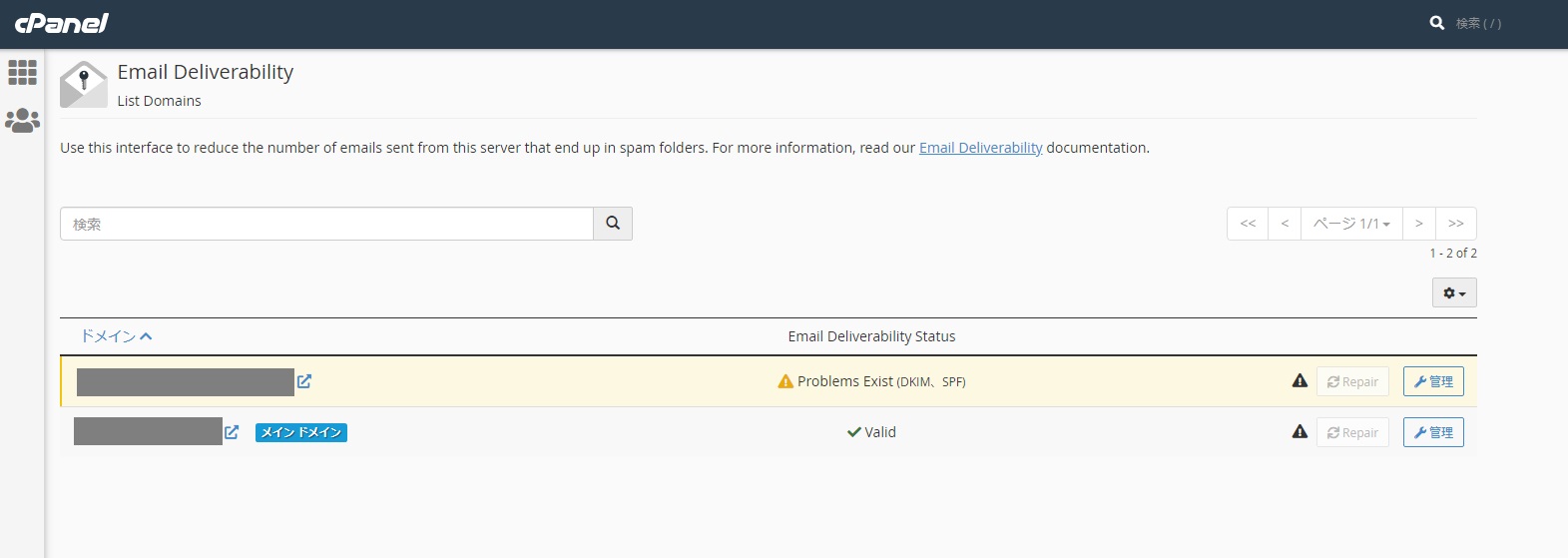Open external link icon for the first domain
Image resolution: width=1568 pixels, height=558 pixels.
pos(304,381)
